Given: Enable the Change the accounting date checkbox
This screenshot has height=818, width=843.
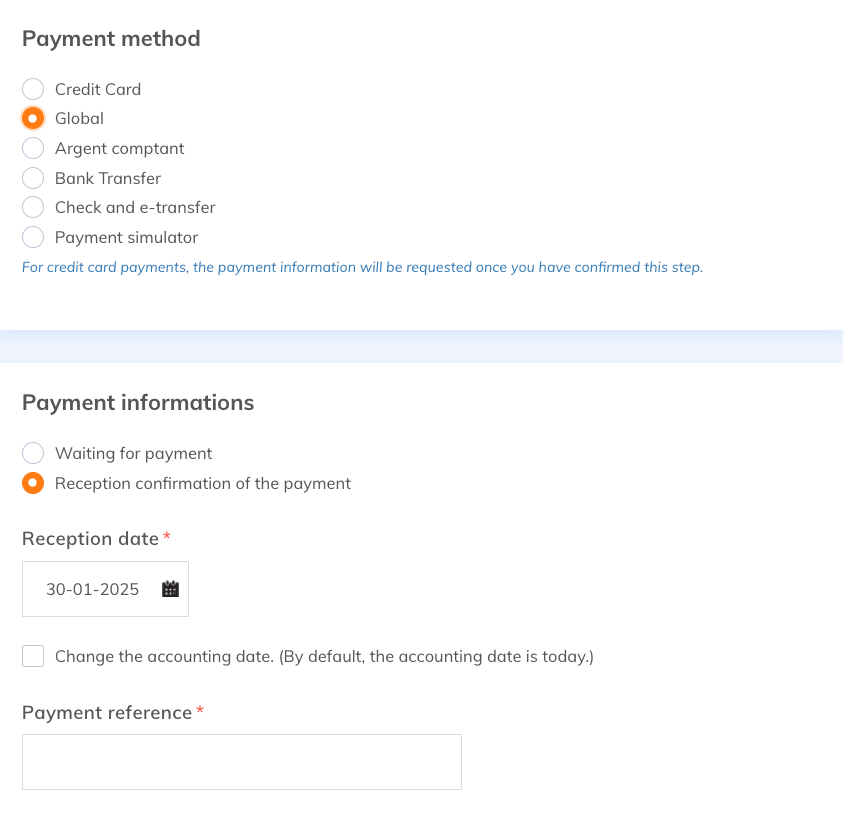Looking at the screenshot, I should pos(33,656).
